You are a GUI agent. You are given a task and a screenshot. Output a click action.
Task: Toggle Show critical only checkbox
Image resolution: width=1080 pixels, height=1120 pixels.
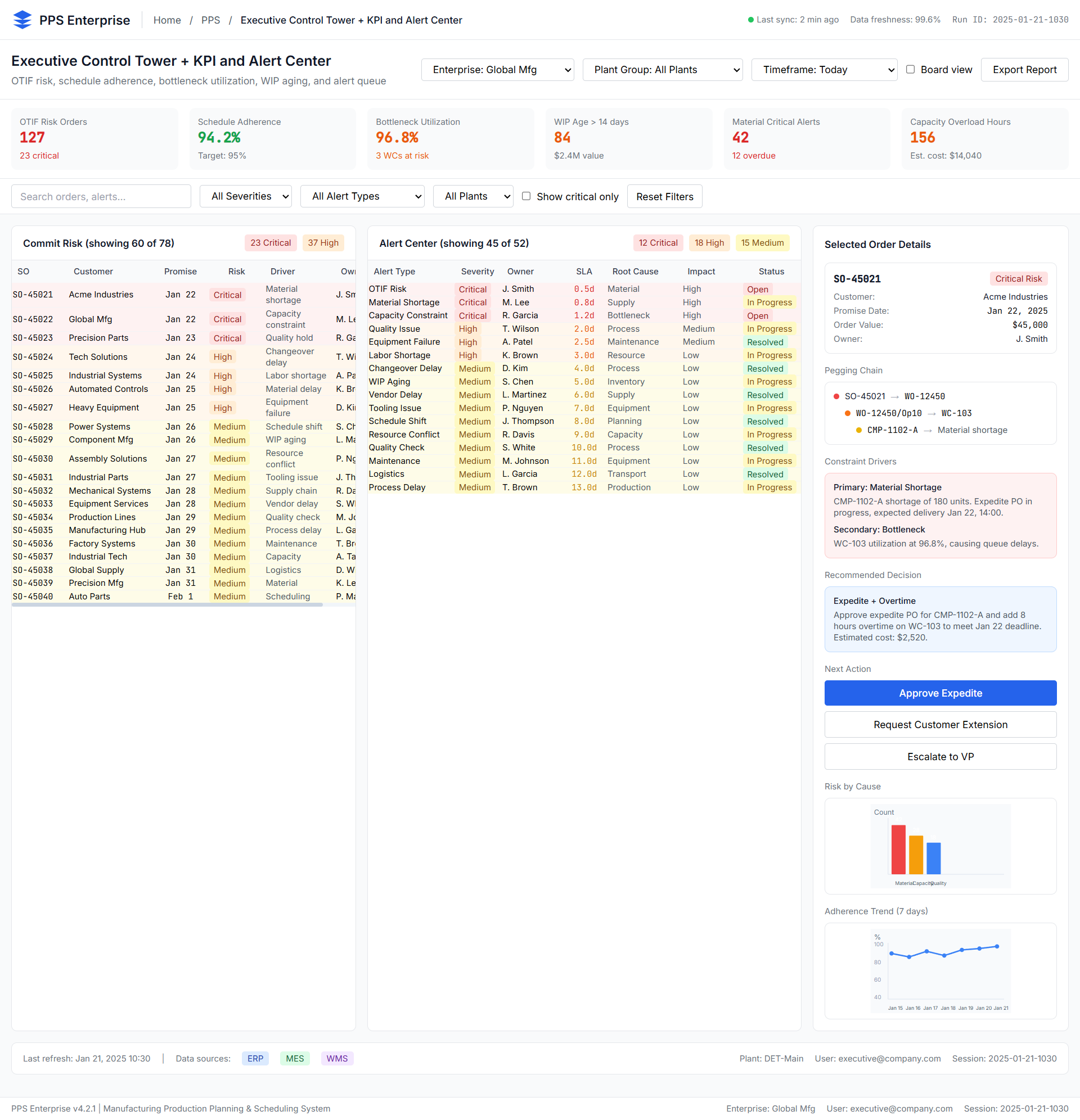[526, 196]
